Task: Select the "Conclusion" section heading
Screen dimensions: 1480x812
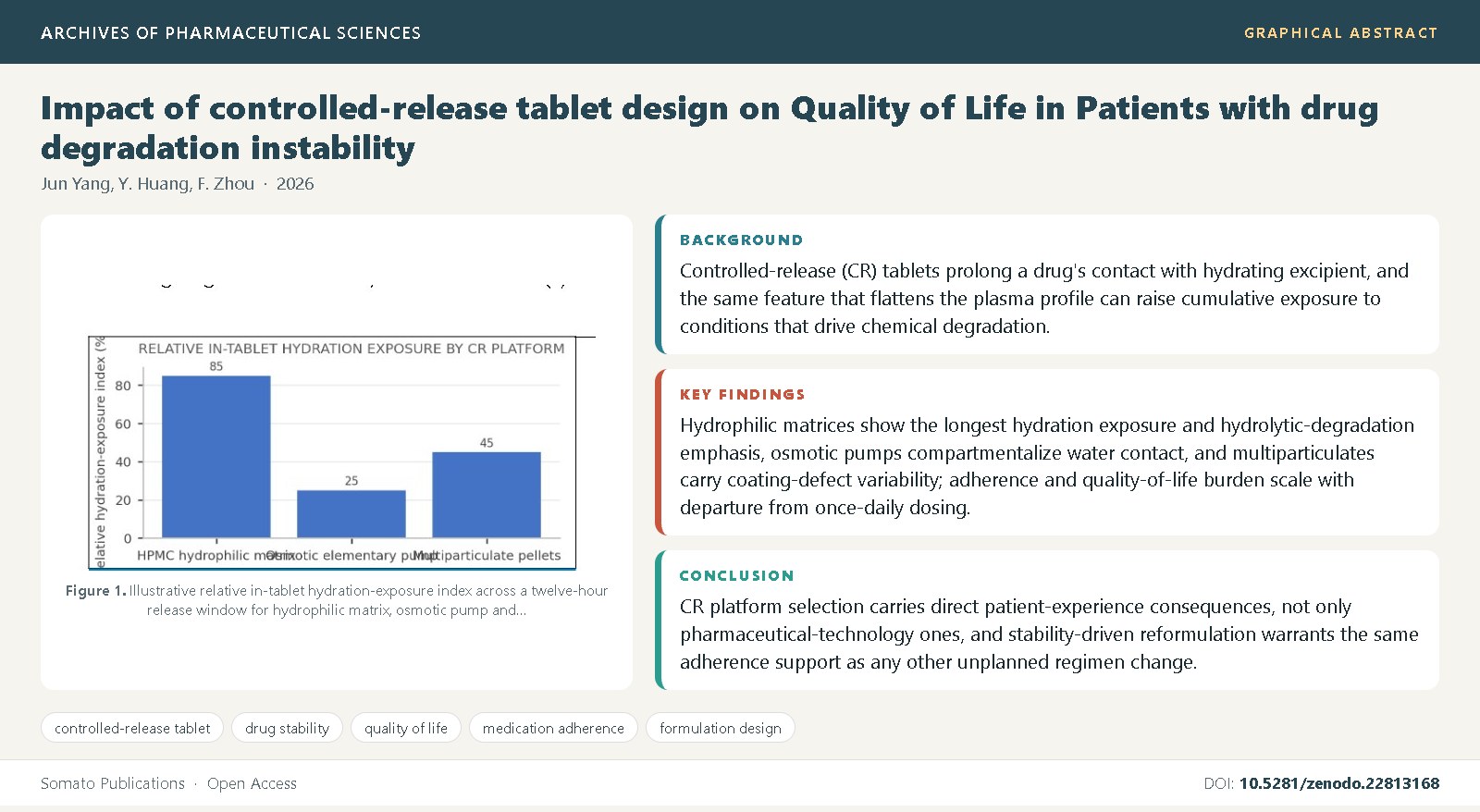Action: pos(737,575)
